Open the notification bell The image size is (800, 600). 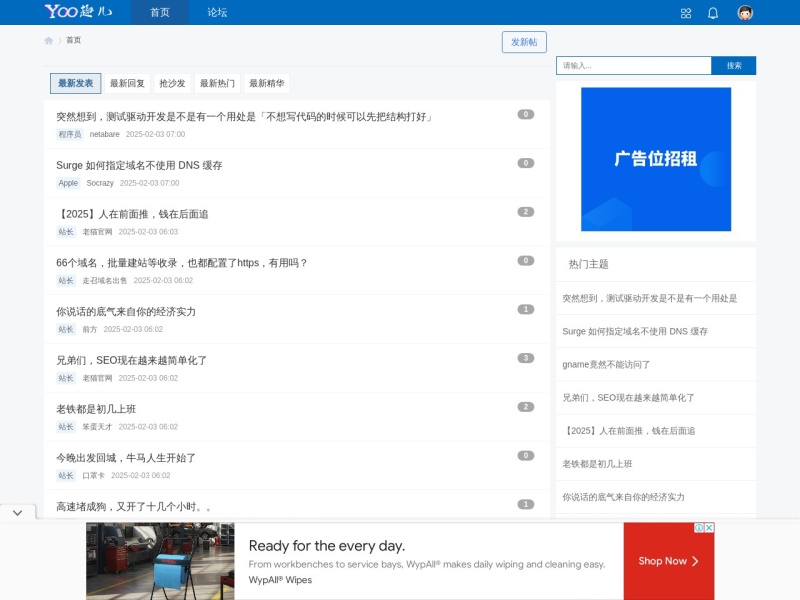click(713, 13)
